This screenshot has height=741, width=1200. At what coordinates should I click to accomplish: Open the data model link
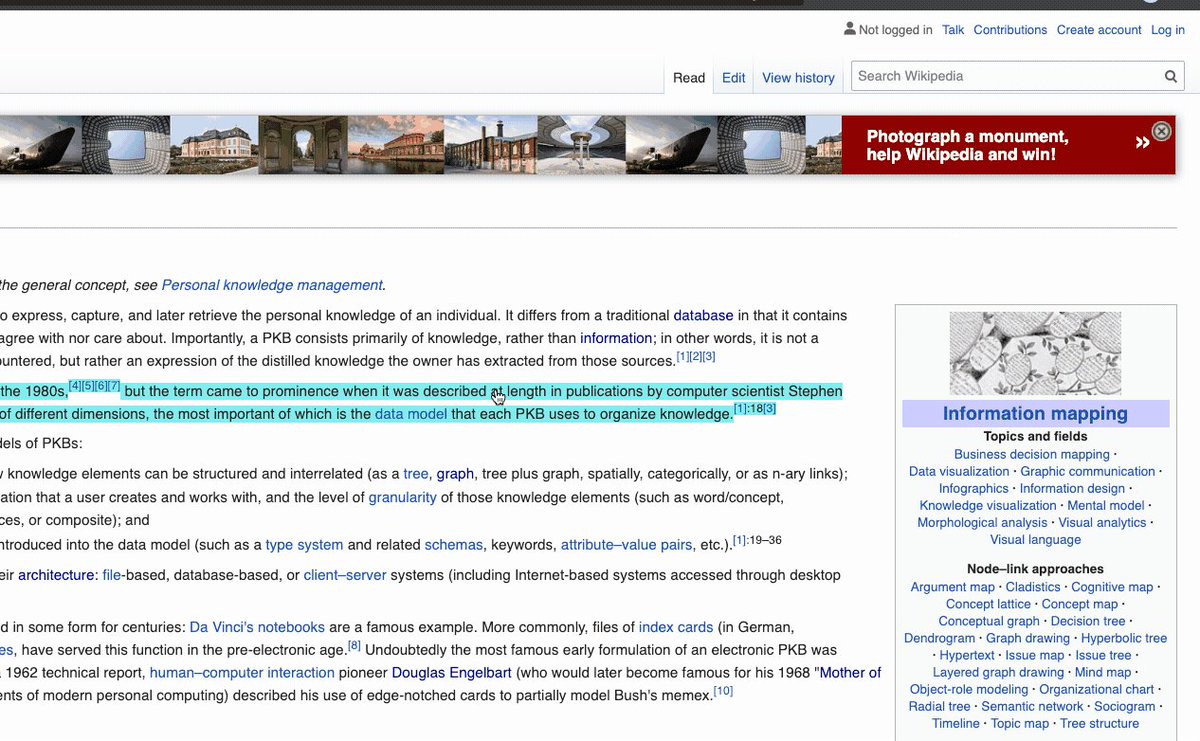[x=411, y=413]
